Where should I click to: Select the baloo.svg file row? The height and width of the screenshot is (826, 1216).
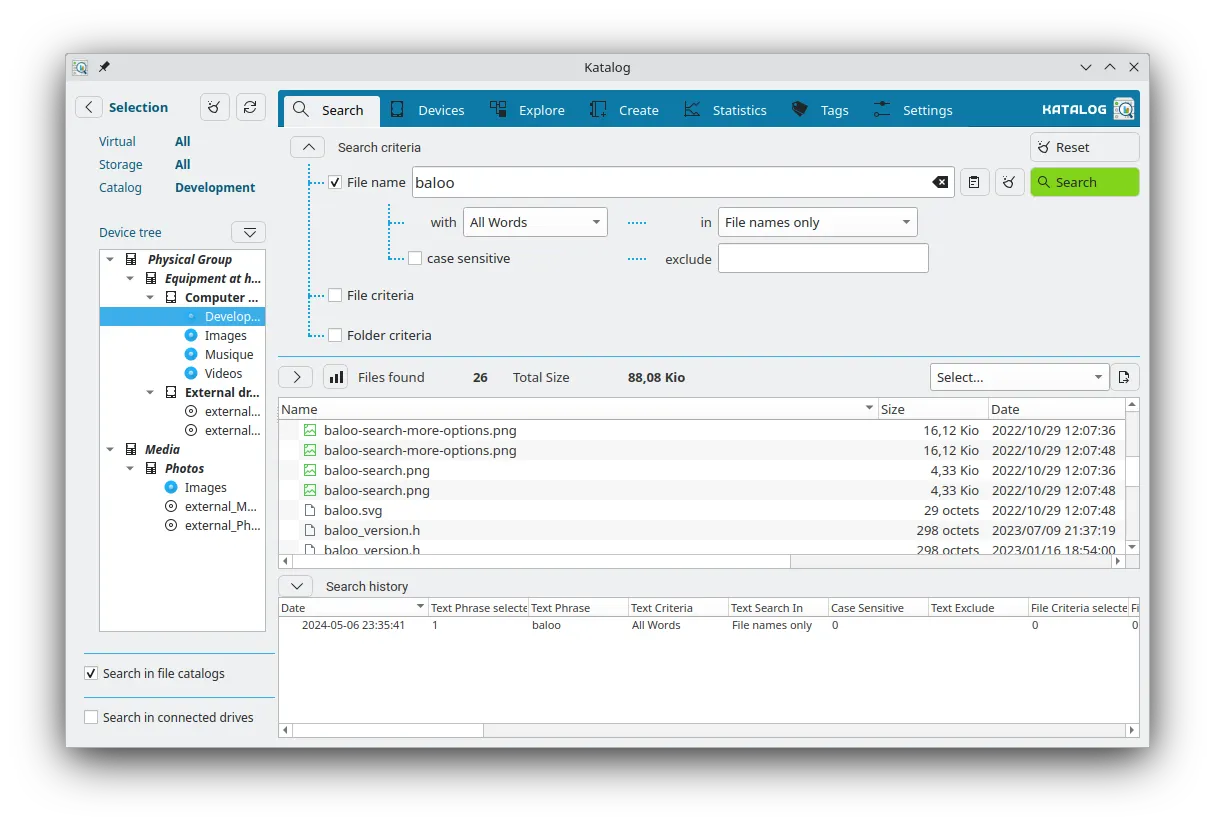coord(701,510)
